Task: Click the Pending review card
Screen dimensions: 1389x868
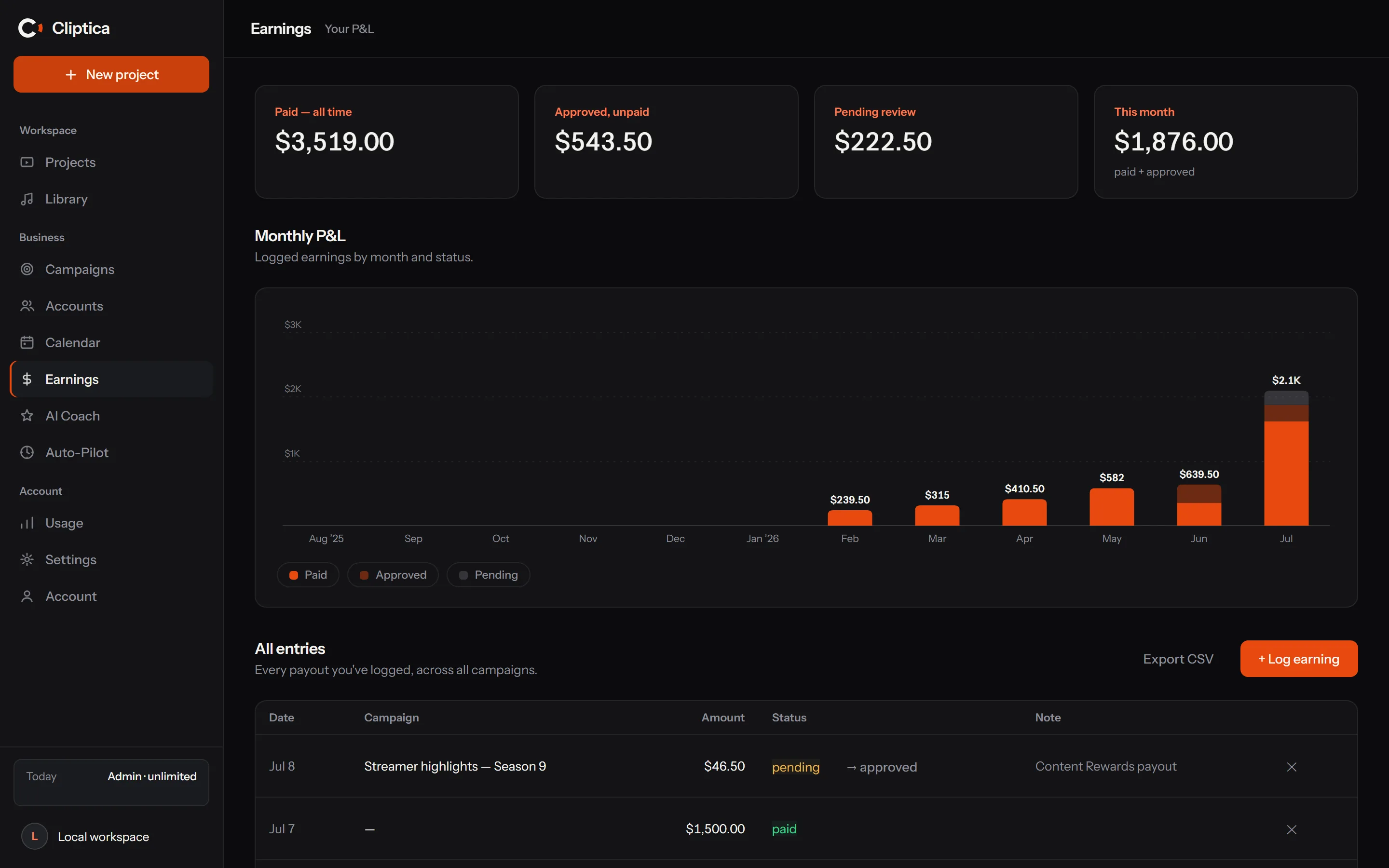Action: pos(946,142)
